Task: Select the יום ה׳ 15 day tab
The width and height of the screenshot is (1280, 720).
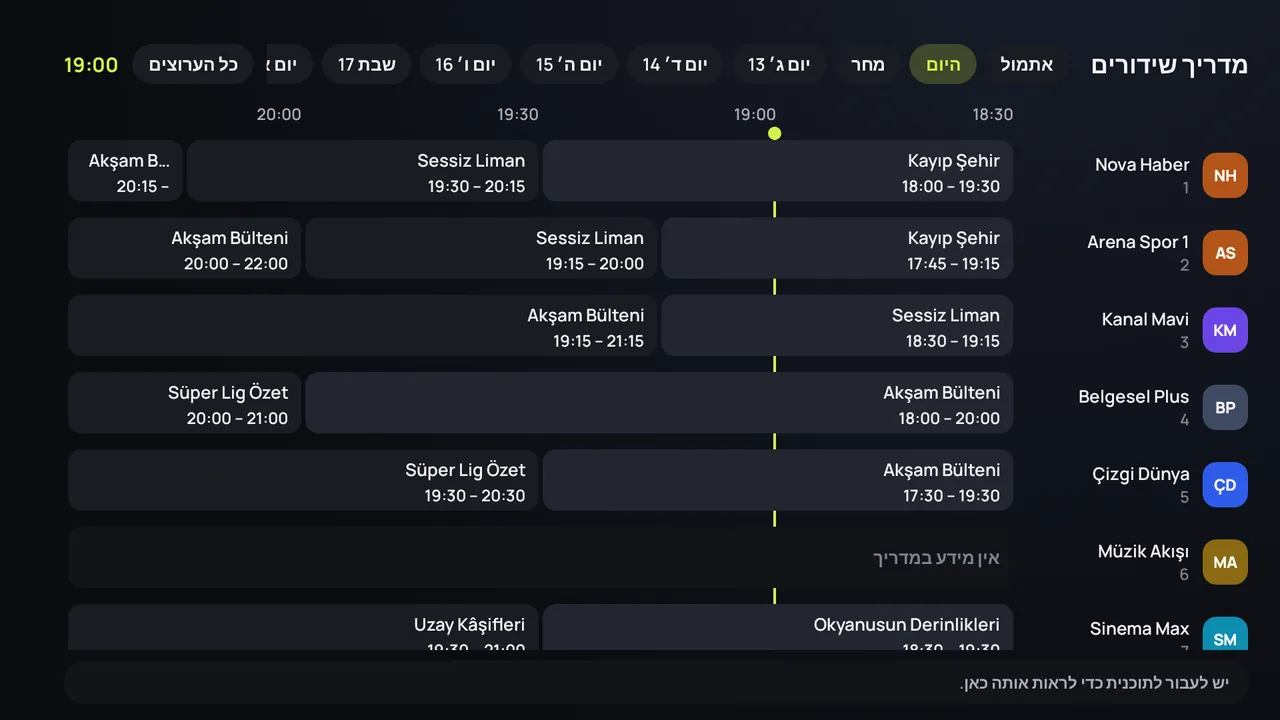Action: (569, 65)
